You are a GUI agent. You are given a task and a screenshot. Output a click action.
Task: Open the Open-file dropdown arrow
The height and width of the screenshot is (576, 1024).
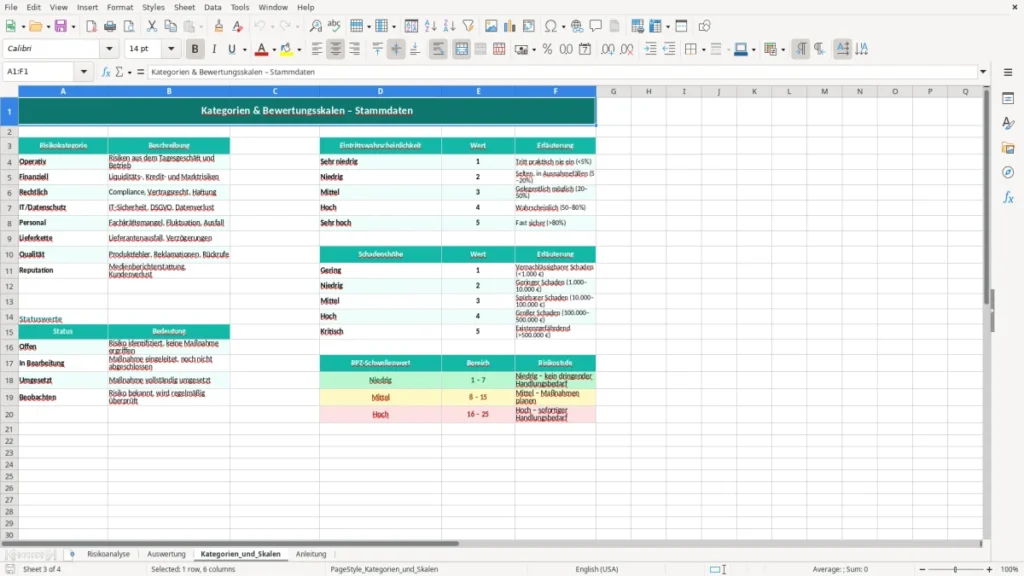click(x=48, y=27)
